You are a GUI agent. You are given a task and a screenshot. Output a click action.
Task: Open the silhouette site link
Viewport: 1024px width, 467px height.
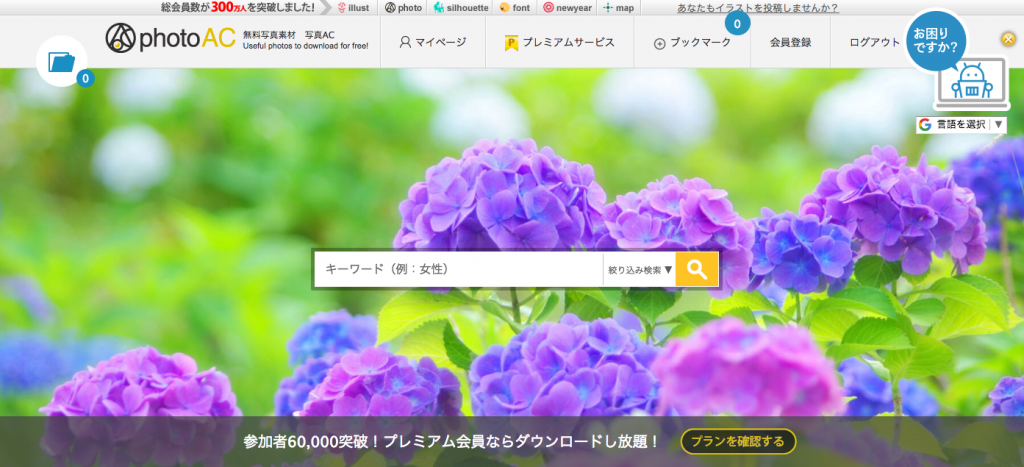[461, 8]
